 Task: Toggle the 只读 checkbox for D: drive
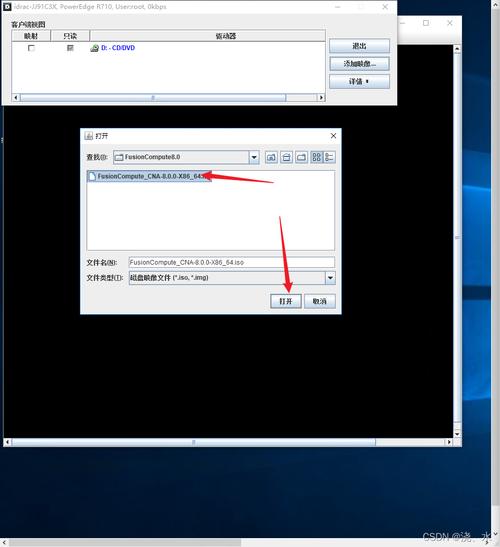coord(70,48)
